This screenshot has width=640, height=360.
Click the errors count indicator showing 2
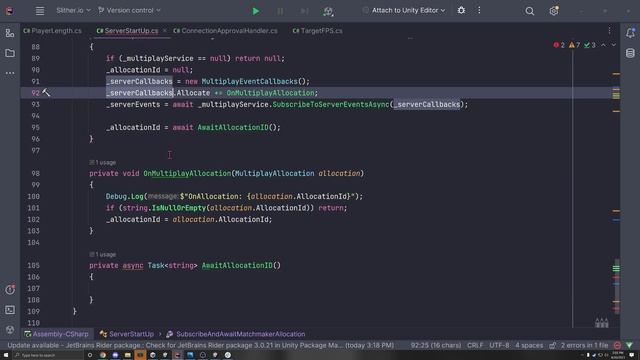559,45
